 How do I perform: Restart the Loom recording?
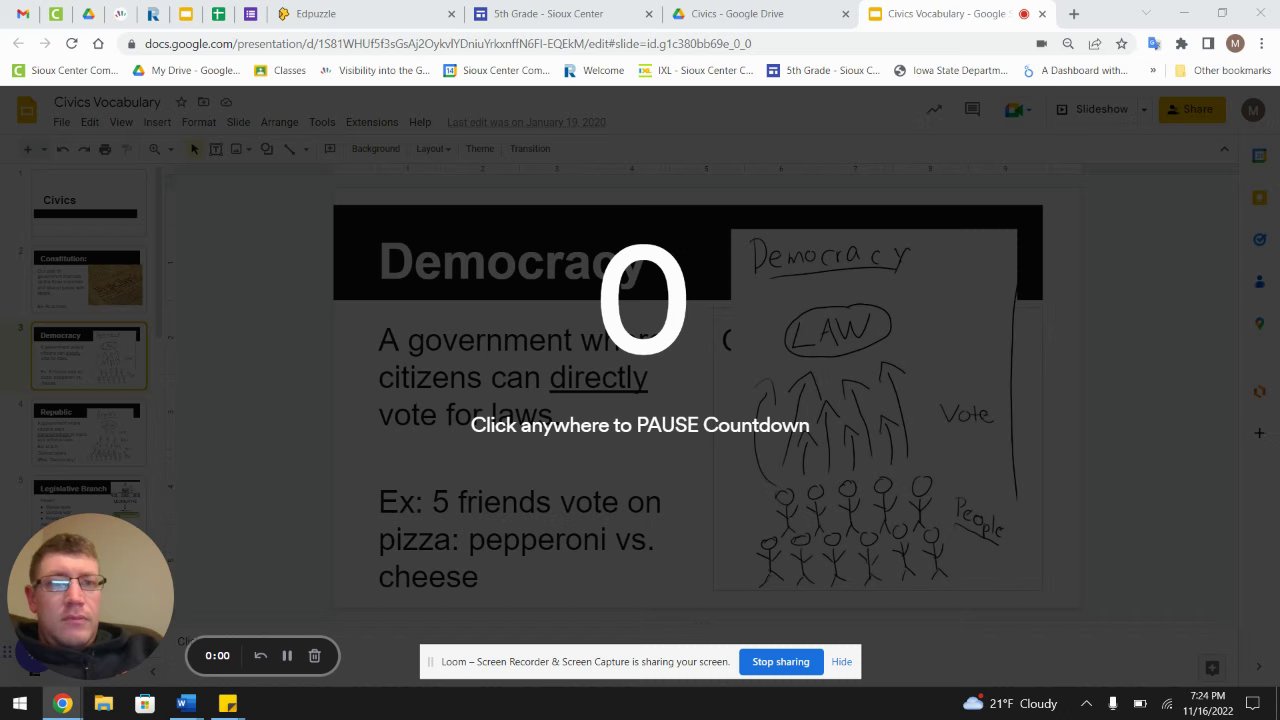coord(260,656)
